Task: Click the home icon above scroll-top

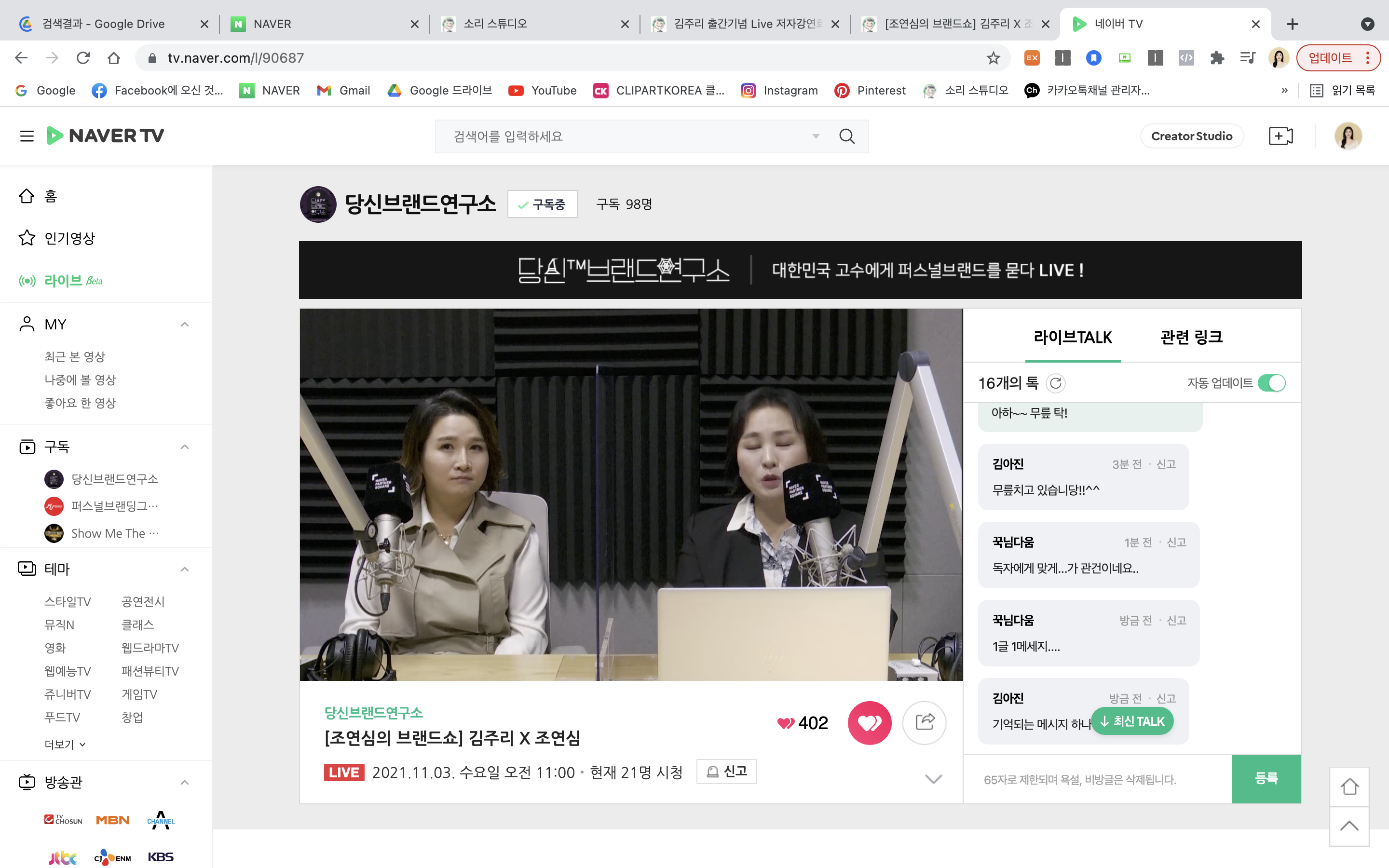Action: point(1349,787)
